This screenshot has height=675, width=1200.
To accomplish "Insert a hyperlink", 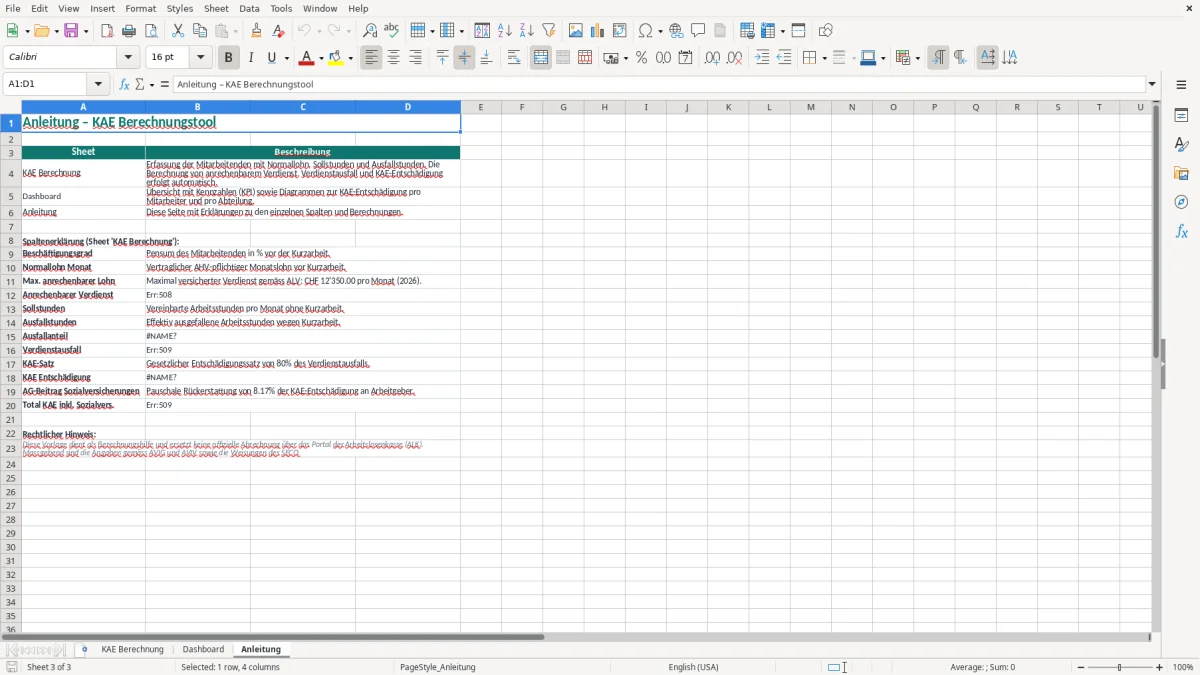I will 677,31.
